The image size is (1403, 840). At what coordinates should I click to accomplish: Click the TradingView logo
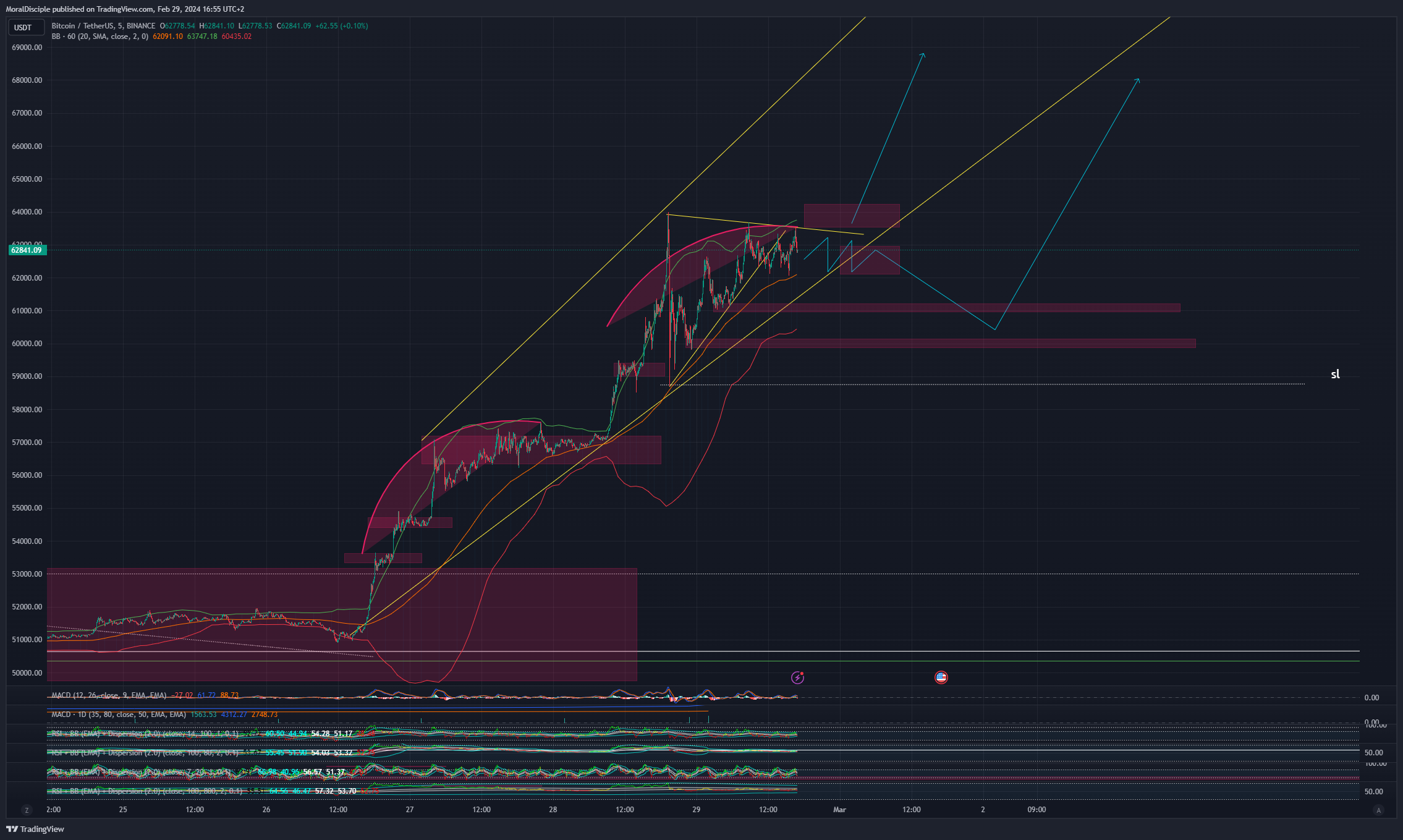click(35, 829)
